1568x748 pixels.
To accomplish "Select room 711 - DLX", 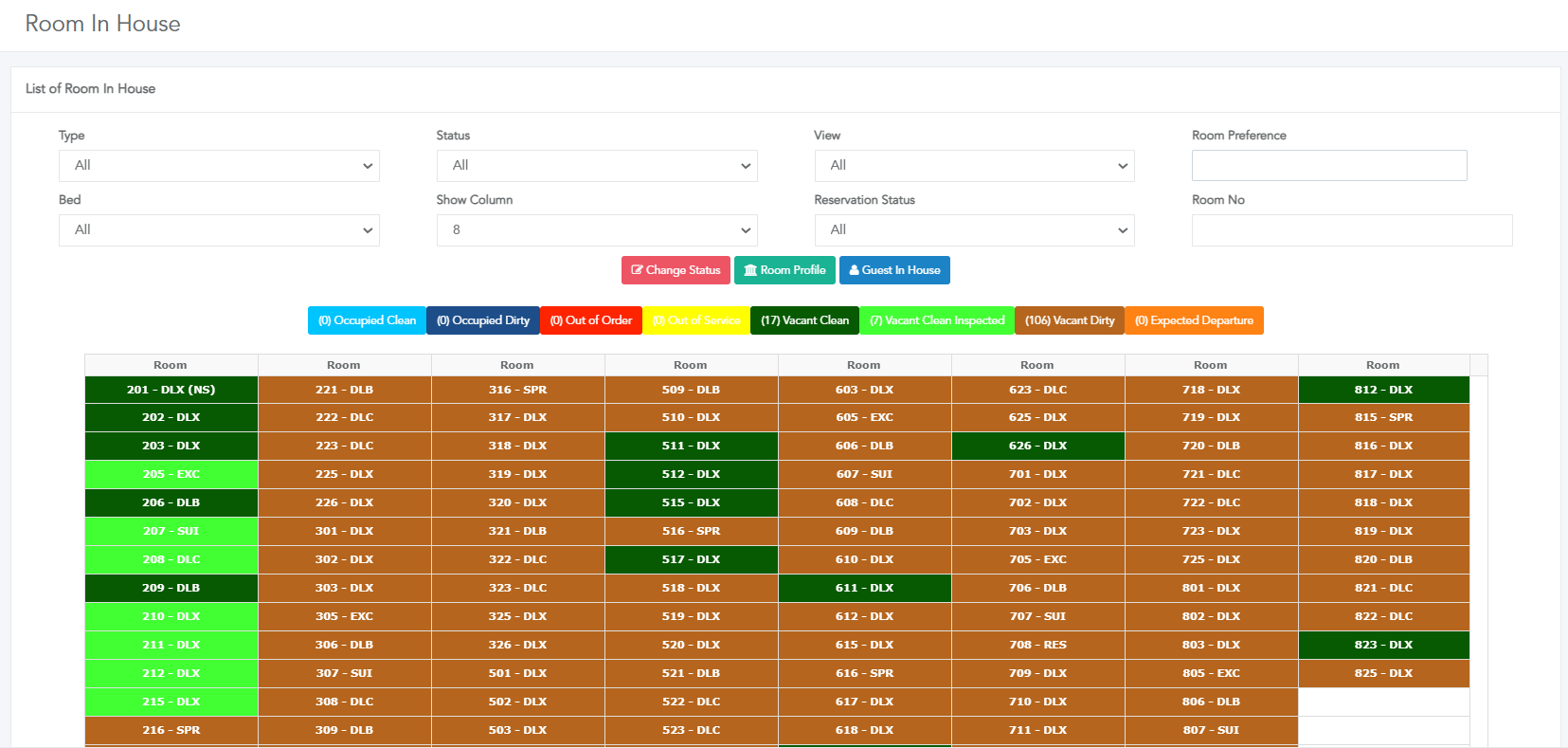I will pyautogui.click(x=1038, y=730).
